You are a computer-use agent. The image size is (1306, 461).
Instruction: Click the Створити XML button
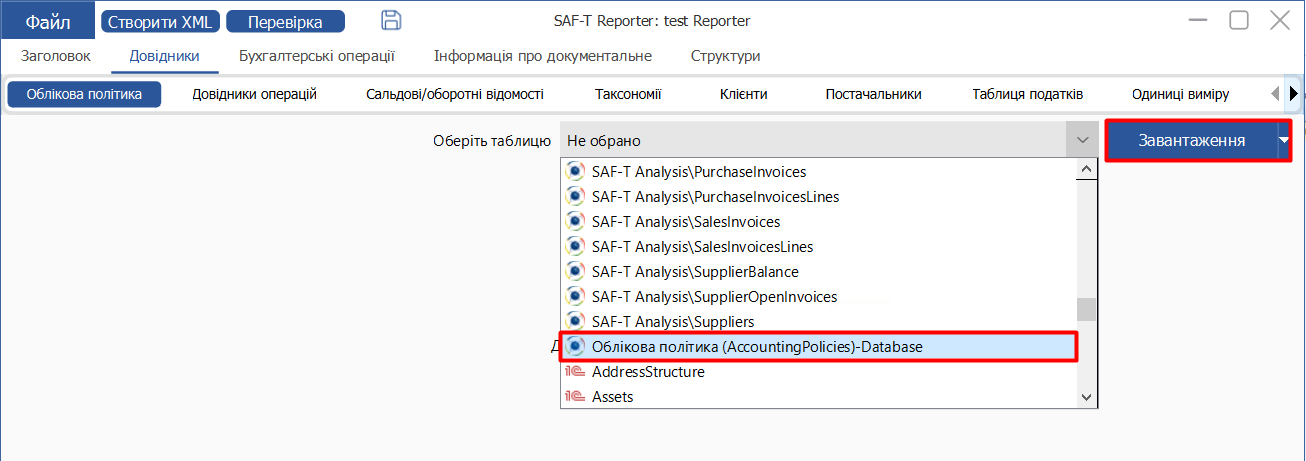click(160, 21)
